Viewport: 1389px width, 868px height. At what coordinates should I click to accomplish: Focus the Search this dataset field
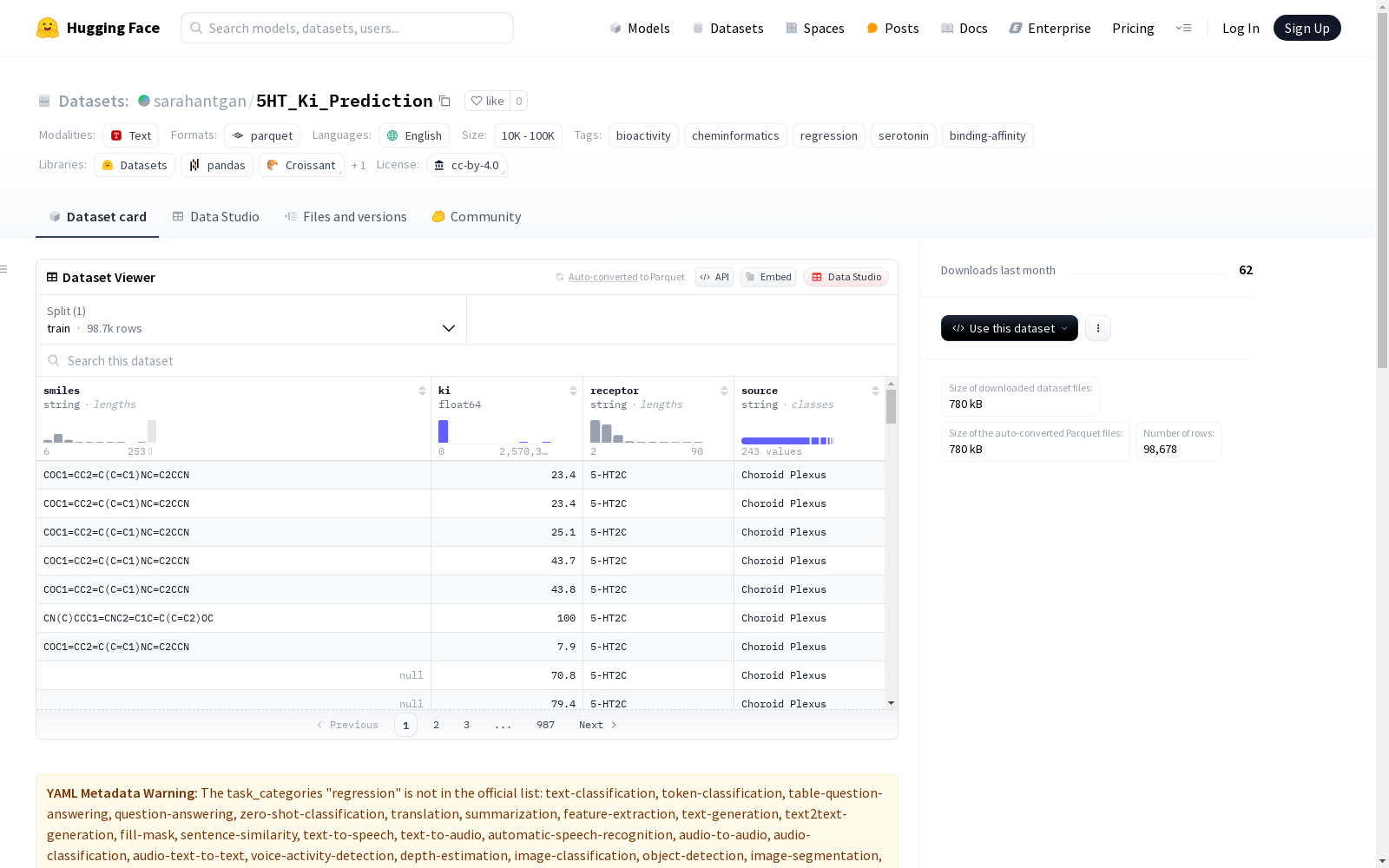(x=467, y=360)
